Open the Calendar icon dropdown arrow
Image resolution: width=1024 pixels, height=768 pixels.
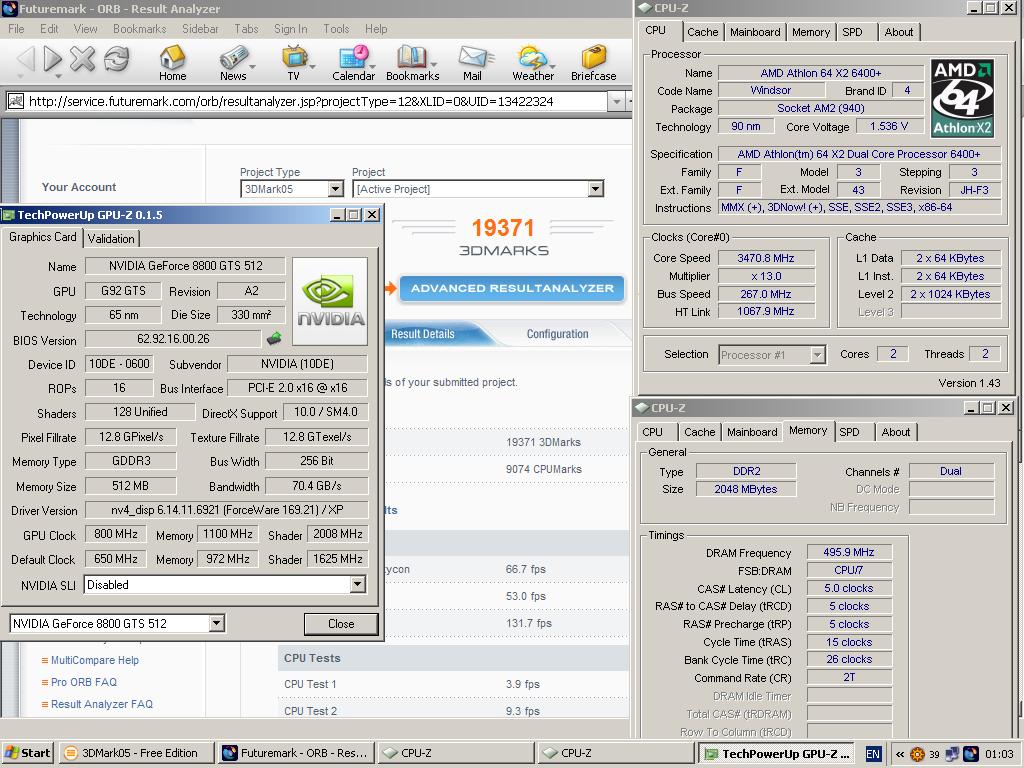point(373,67)
